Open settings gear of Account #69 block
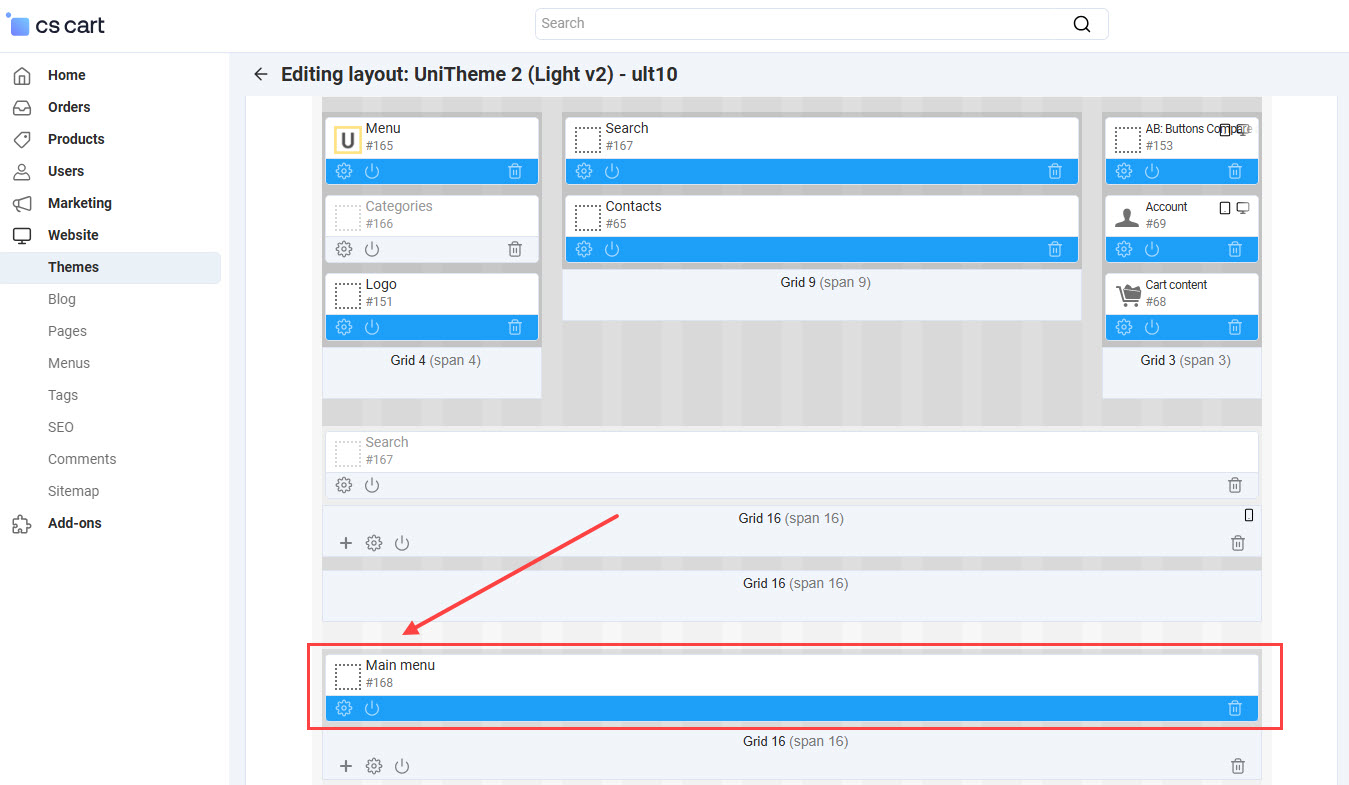Screen dimensions: 1349x785 (1124, 249)
